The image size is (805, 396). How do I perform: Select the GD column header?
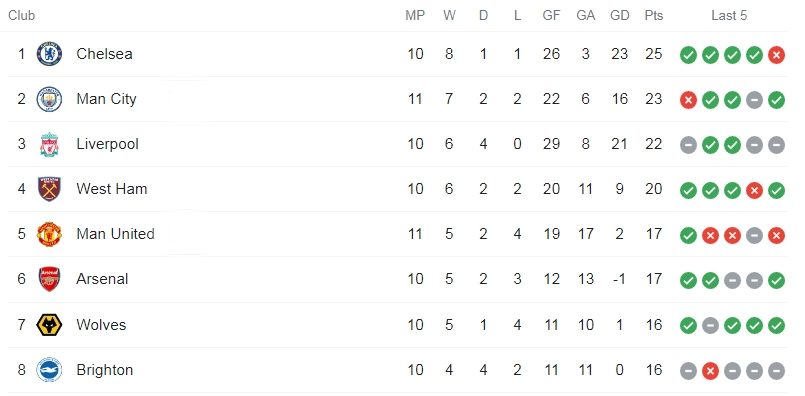click(620, 15)
